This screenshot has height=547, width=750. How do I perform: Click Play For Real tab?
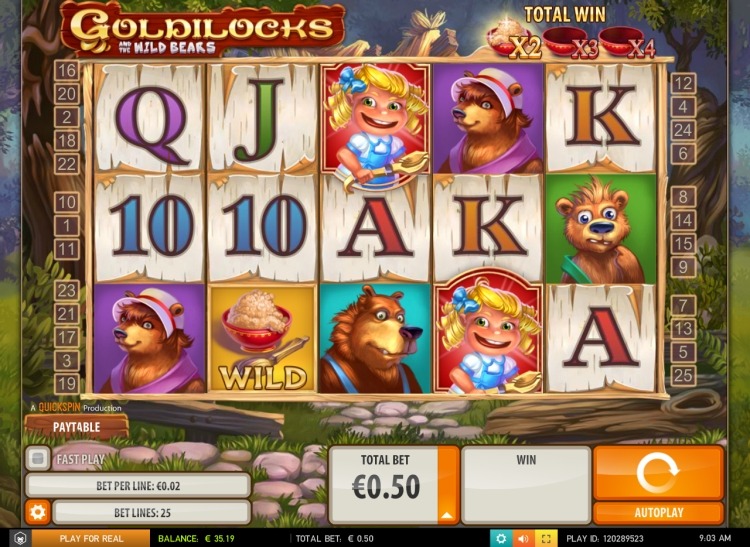coord(91,538)
